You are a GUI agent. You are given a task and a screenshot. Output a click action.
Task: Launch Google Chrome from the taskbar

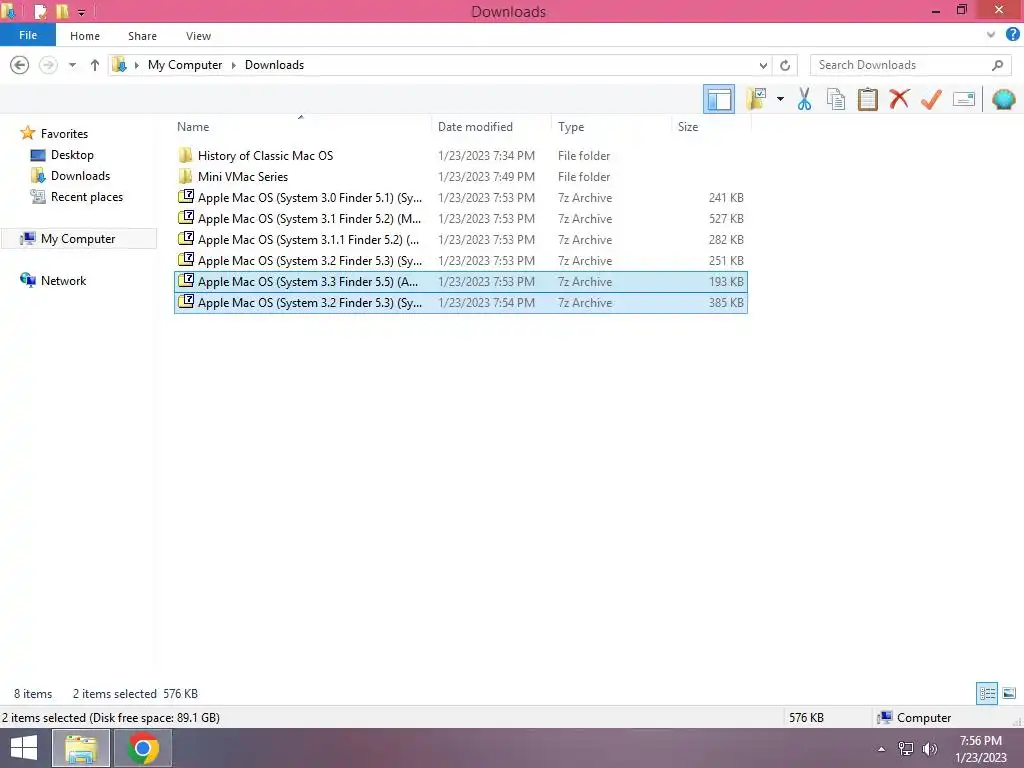click(x=143, y=748)
